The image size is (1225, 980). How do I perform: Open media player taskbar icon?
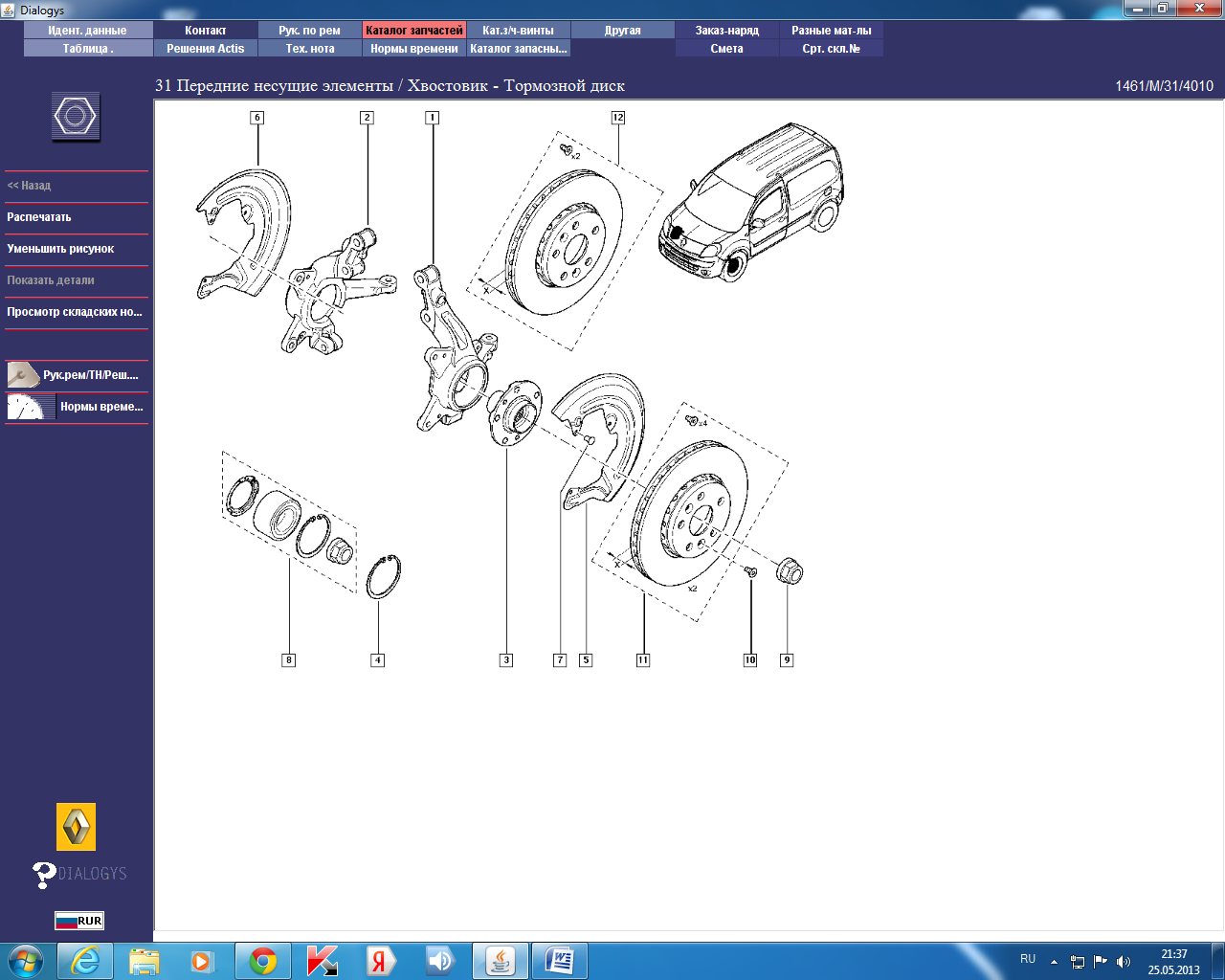pyautogui.click(x=203, y=961)
